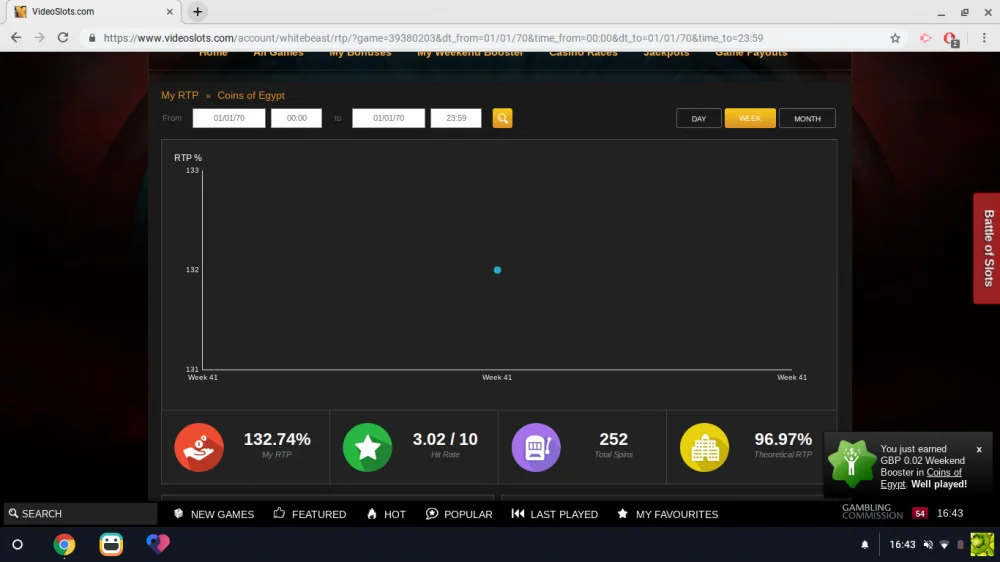Open the LAST PLAYED games list
The height and width of the screenshot is (562, 1000).
[x=555, y=514]
